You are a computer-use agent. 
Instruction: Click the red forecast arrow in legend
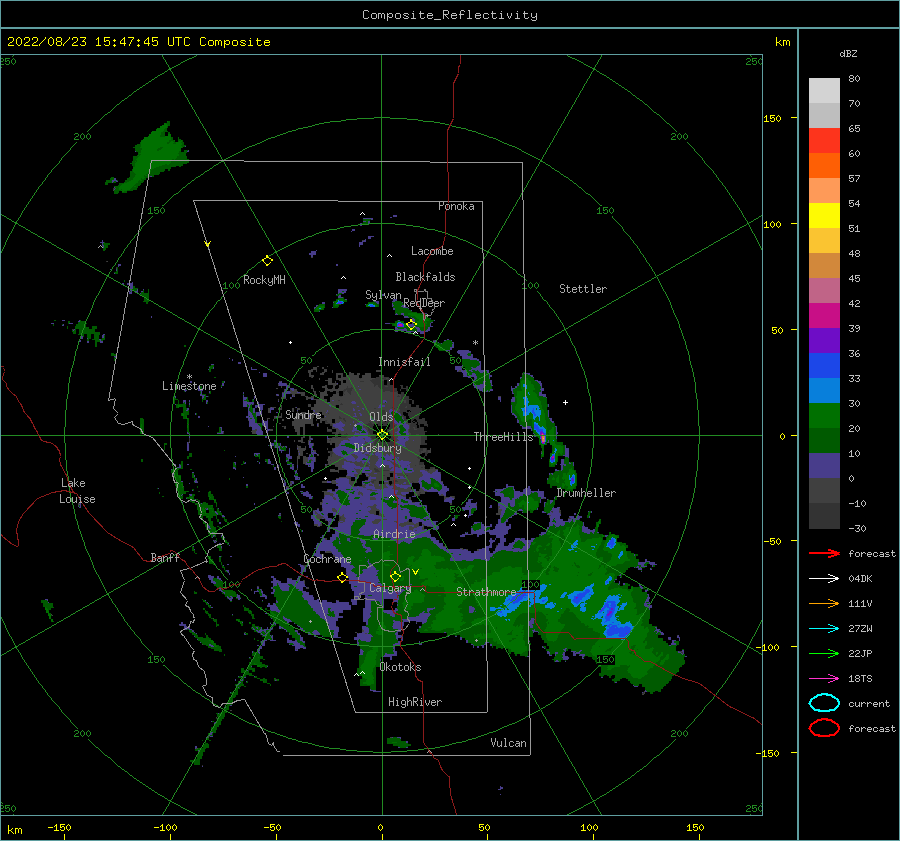coord(824,553)
